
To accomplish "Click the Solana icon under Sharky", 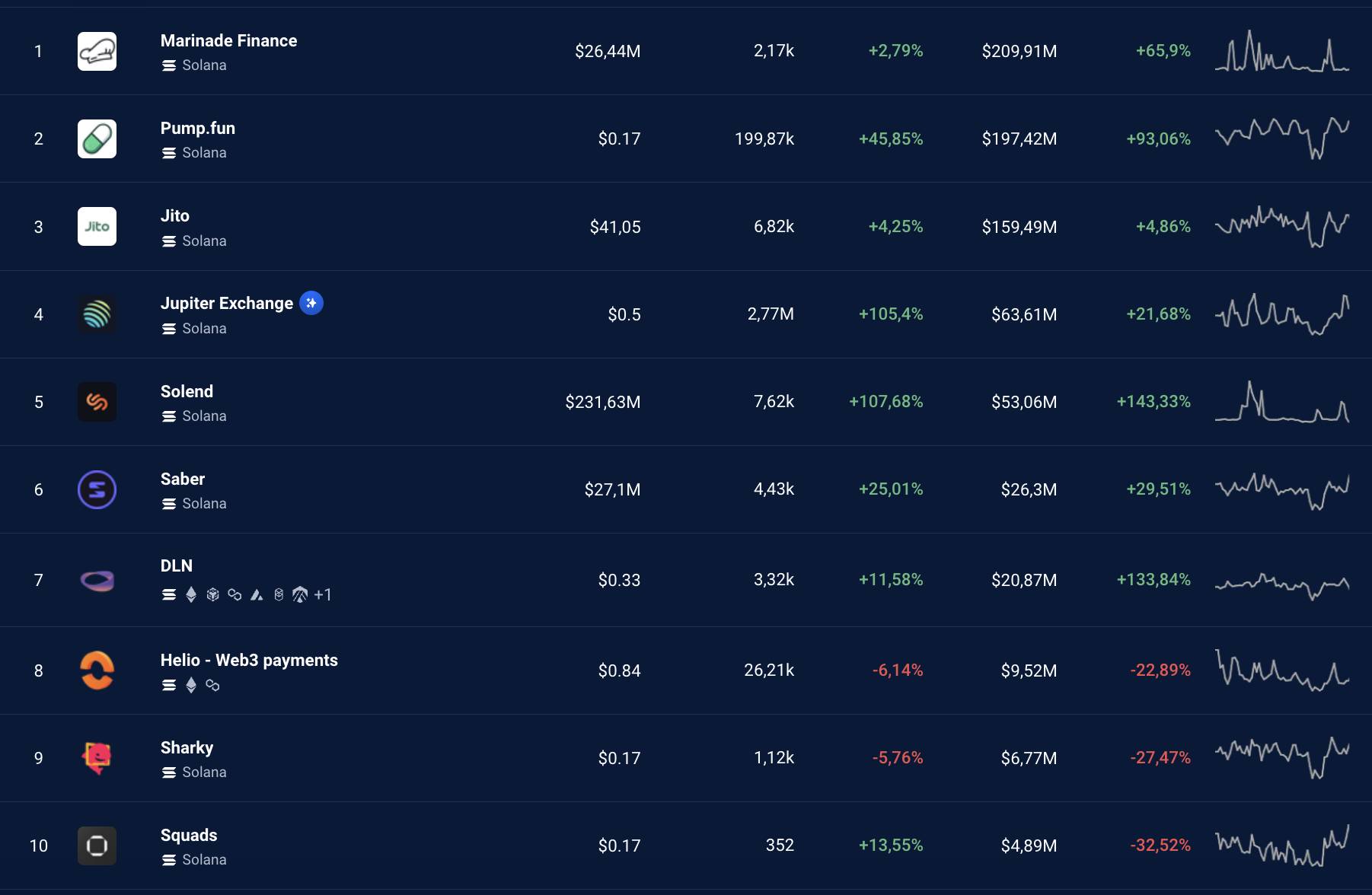I will click(x=169, y=772).
